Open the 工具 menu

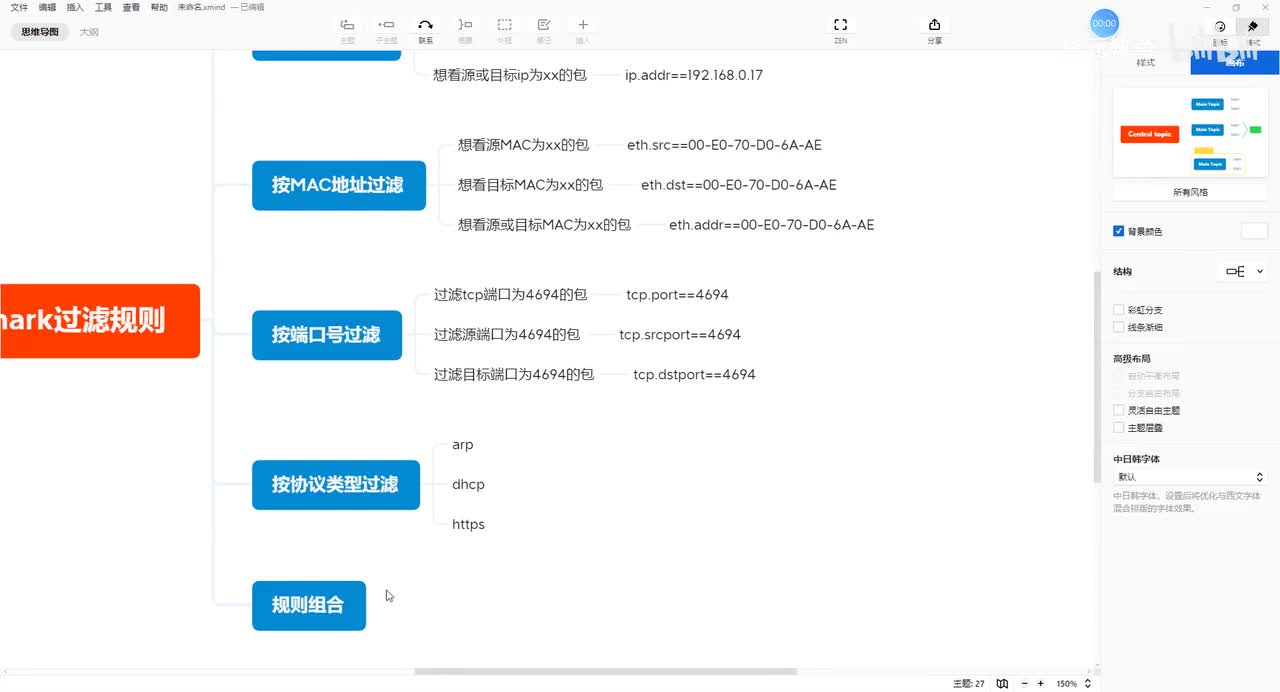(103, 7)
